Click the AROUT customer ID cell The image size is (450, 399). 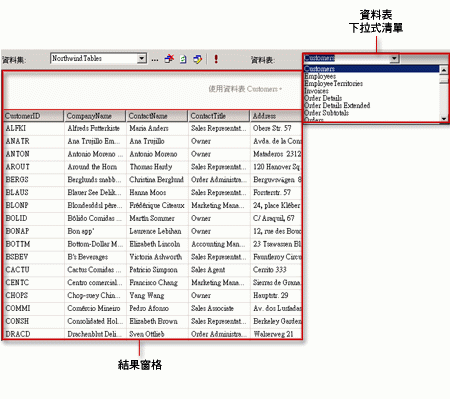[x=34, y=167]
